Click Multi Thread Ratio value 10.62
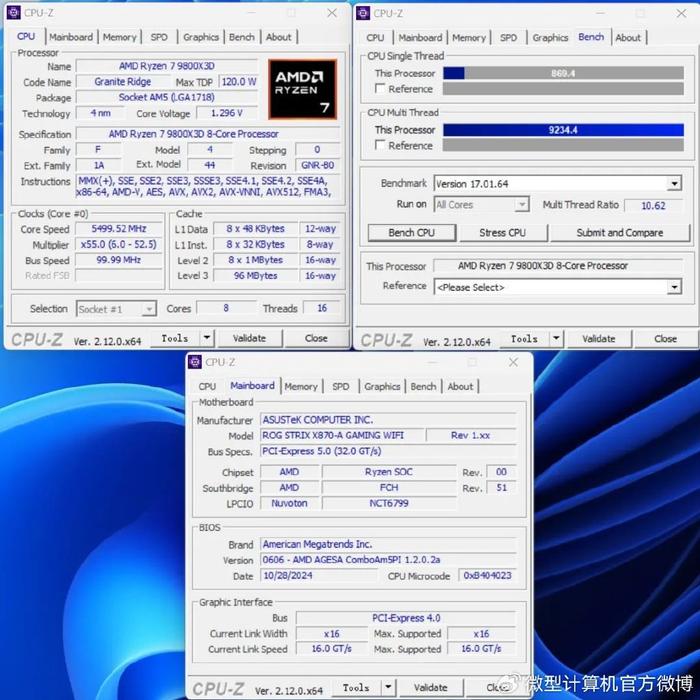The height and width of the screenshot is (700, 700). coord(653,205)
